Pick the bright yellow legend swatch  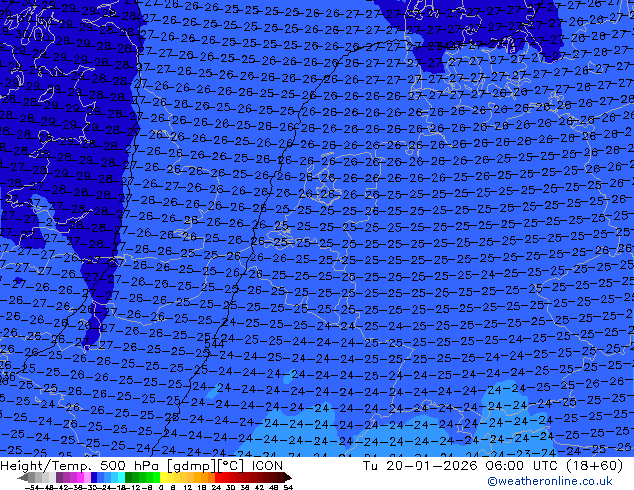click(x=163, y=478)
